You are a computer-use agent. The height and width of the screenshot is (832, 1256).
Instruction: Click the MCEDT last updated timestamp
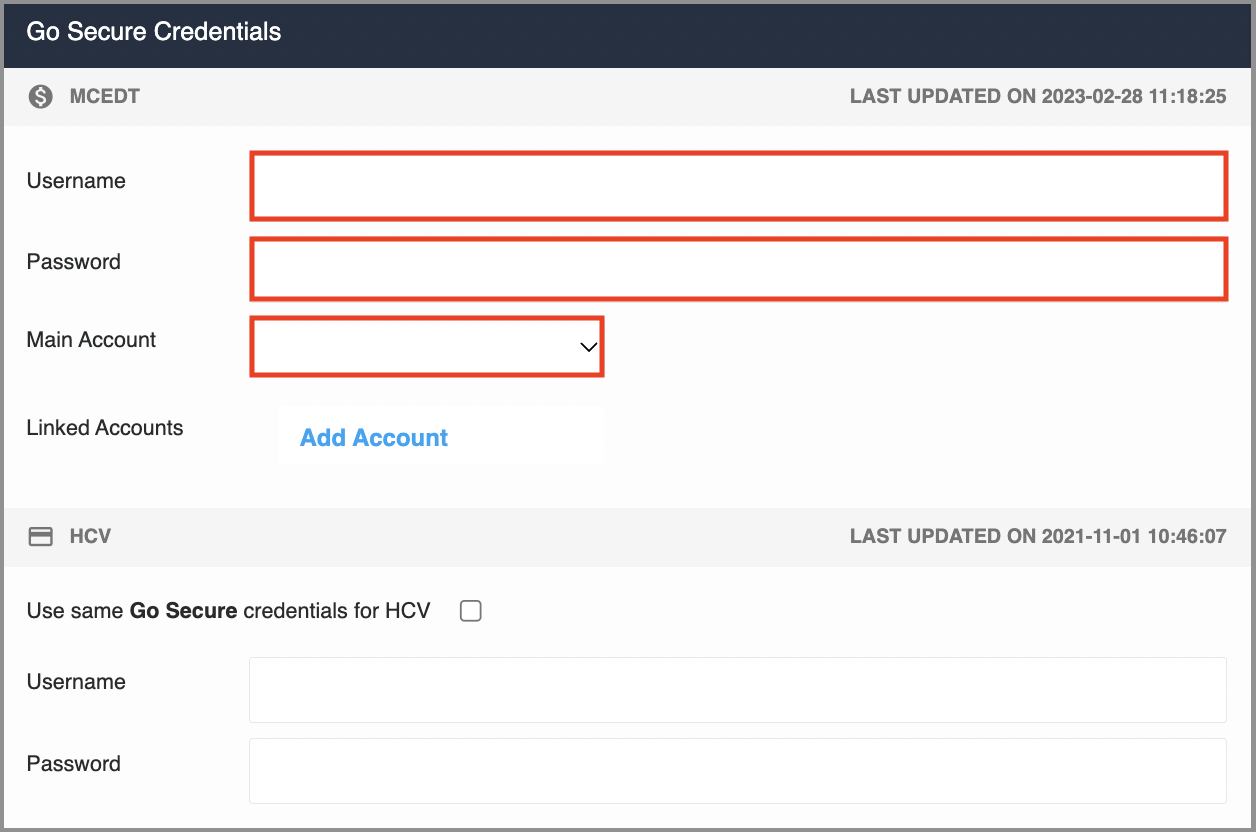1038,97
